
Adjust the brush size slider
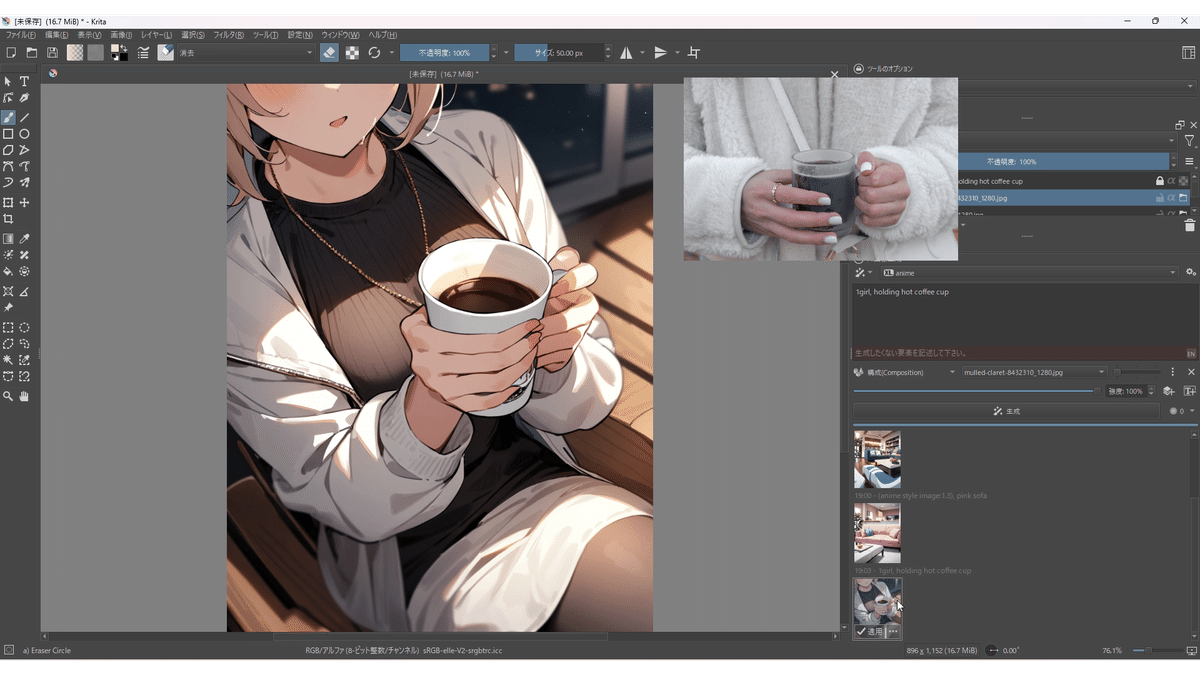(x=558, y=53)
